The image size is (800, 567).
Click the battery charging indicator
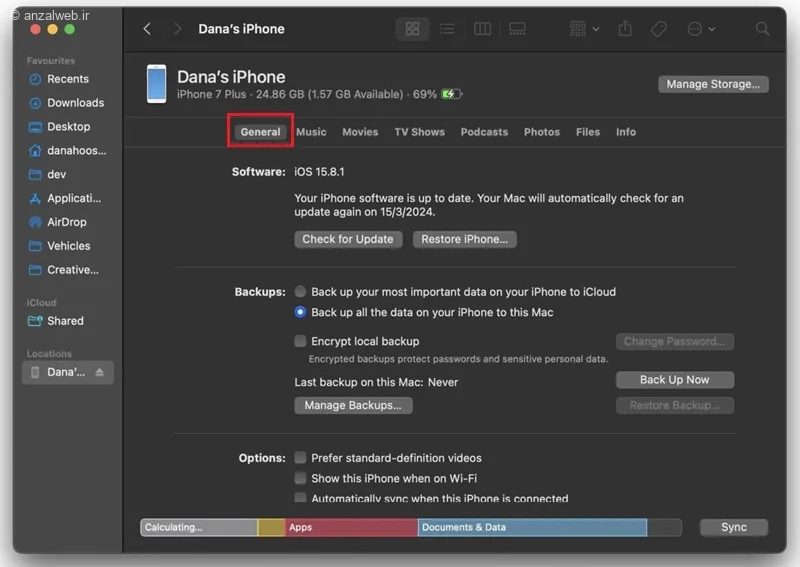pyautogui.click(x=452, y=94)
